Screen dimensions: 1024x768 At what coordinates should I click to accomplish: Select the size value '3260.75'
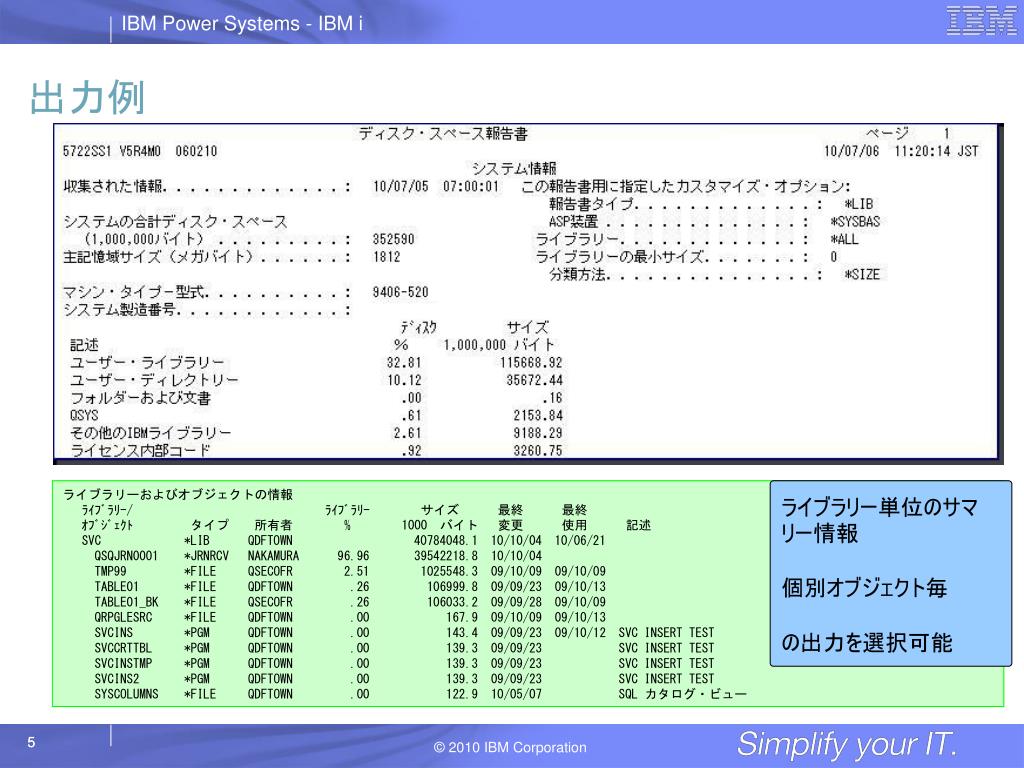point(538,451)
